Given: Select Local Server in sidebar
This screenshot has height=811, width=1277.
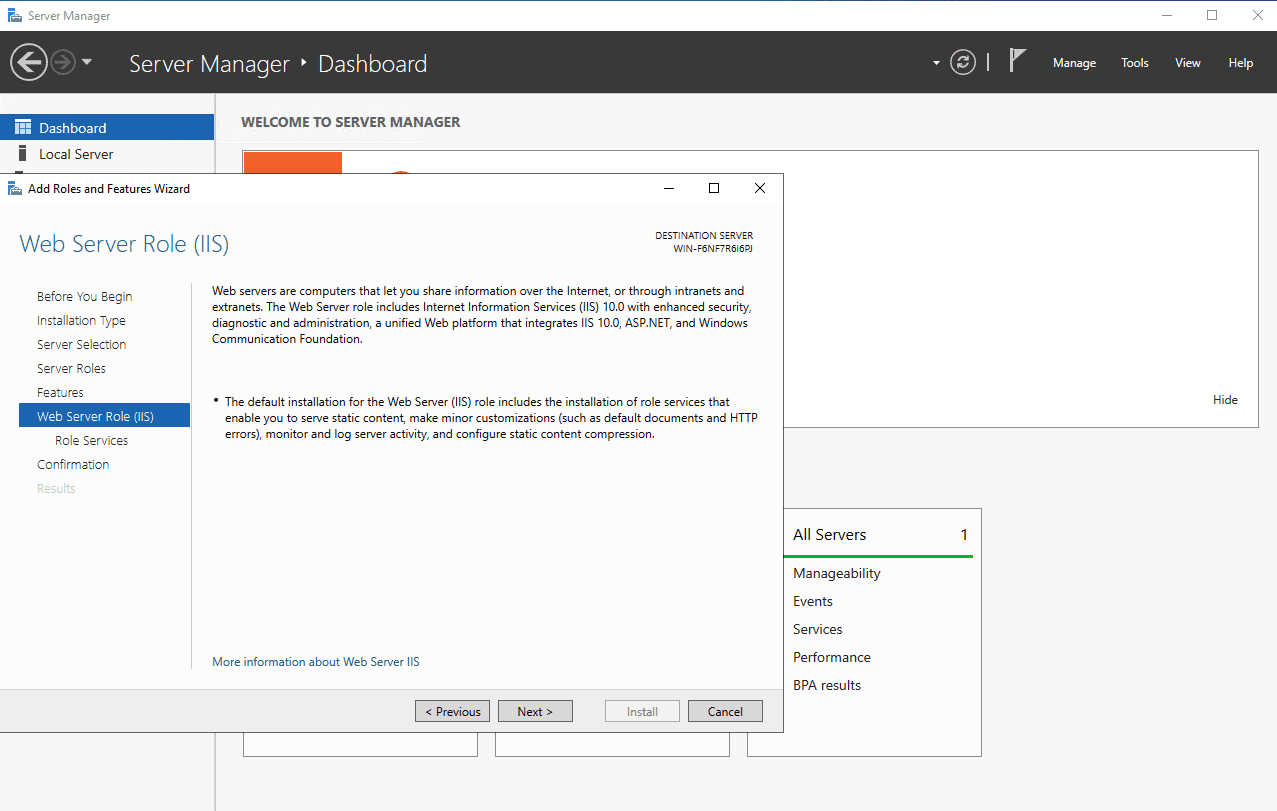Looking at the screenshot, I should 76,154.
